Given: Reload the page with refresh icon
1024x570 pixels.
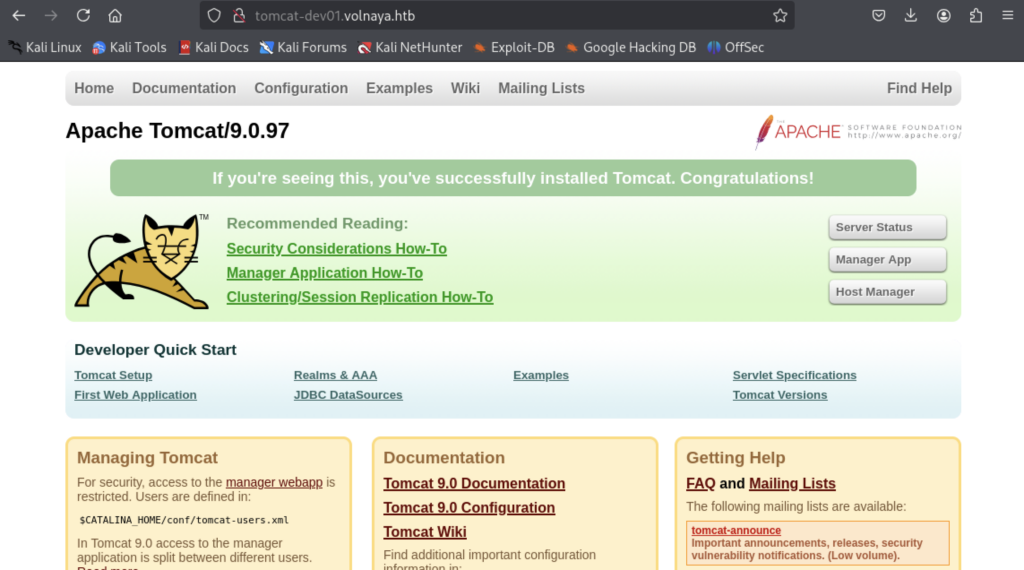Looking at the screenshot, I should [83, 16].
